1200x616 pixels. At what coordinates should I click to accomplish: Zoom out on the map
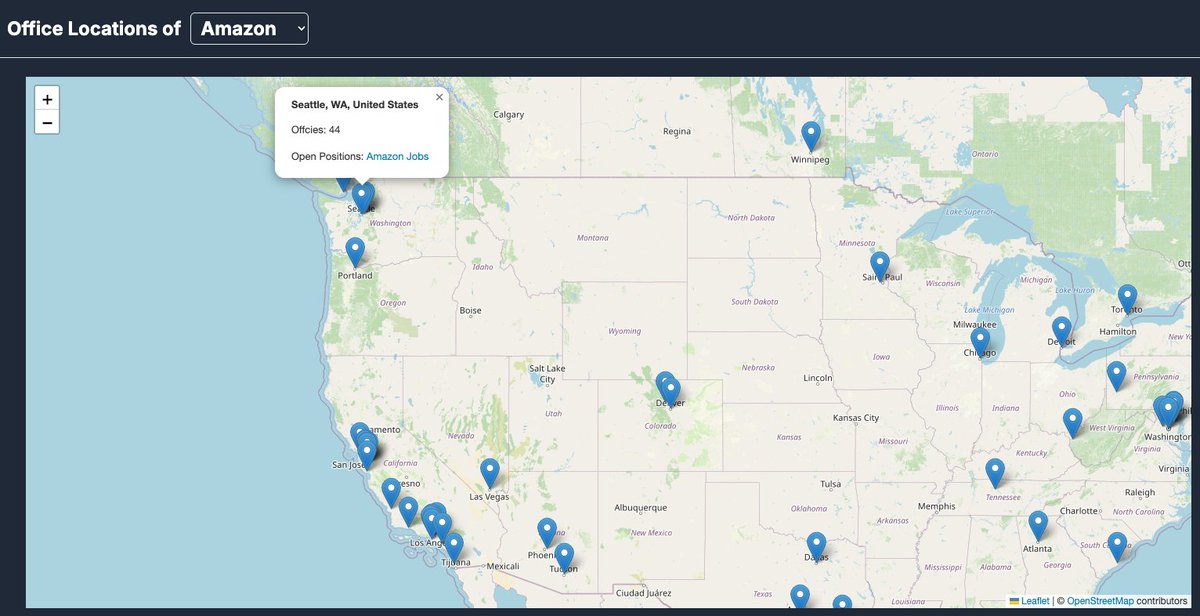tap(47, 123)
